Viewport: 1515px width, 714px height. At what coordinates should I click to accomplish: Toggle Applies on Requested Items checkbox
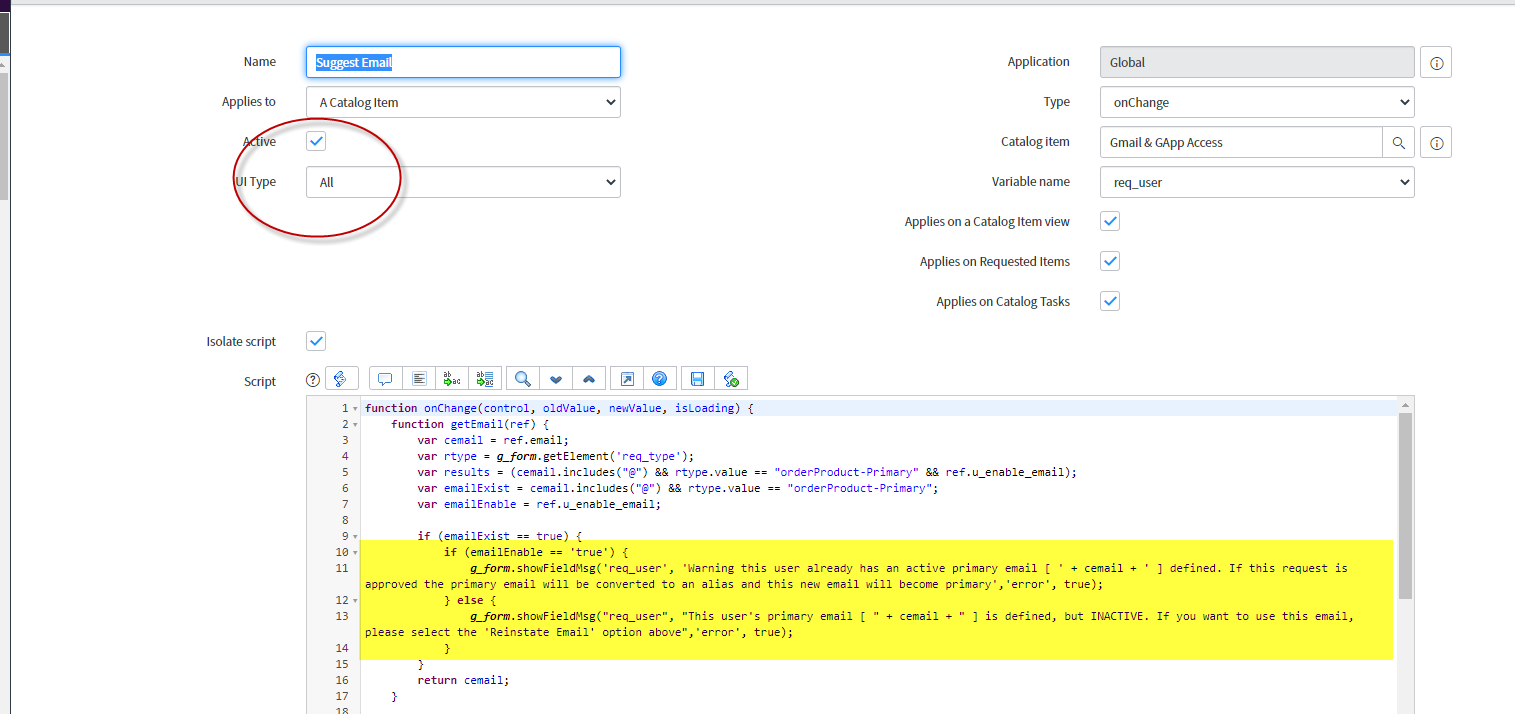[x=1109, y=261]
